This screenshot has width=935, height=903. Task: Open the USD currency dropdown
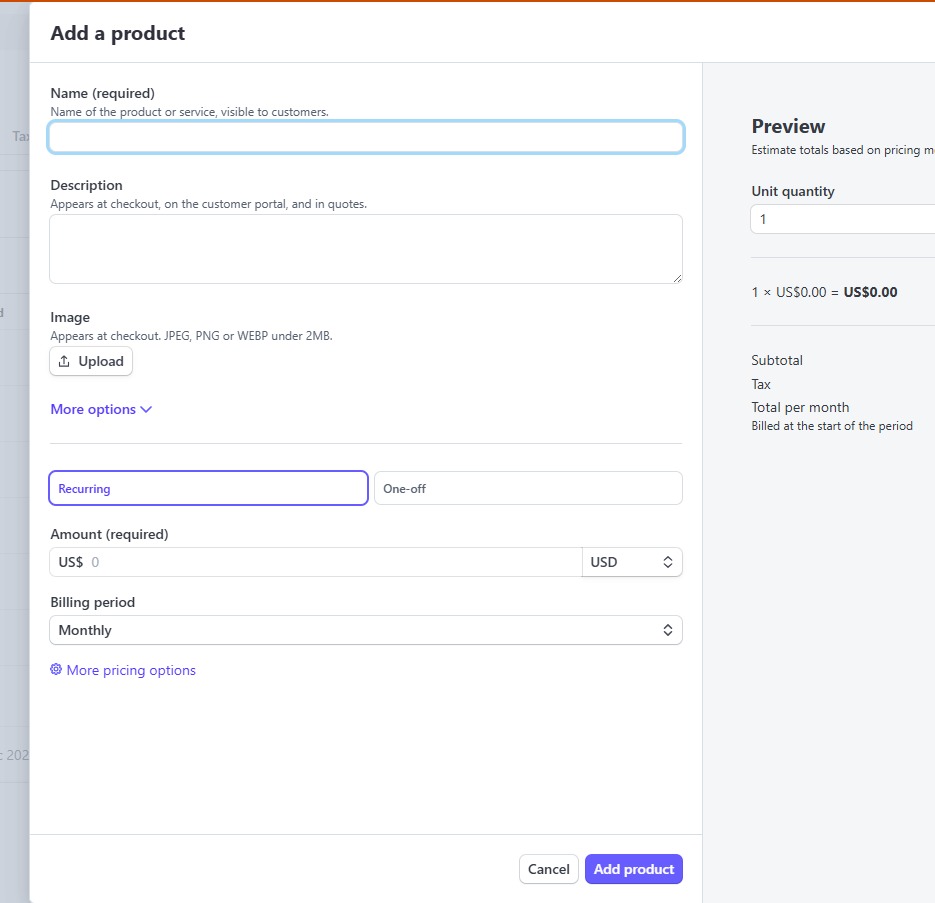tap(632, 562)
